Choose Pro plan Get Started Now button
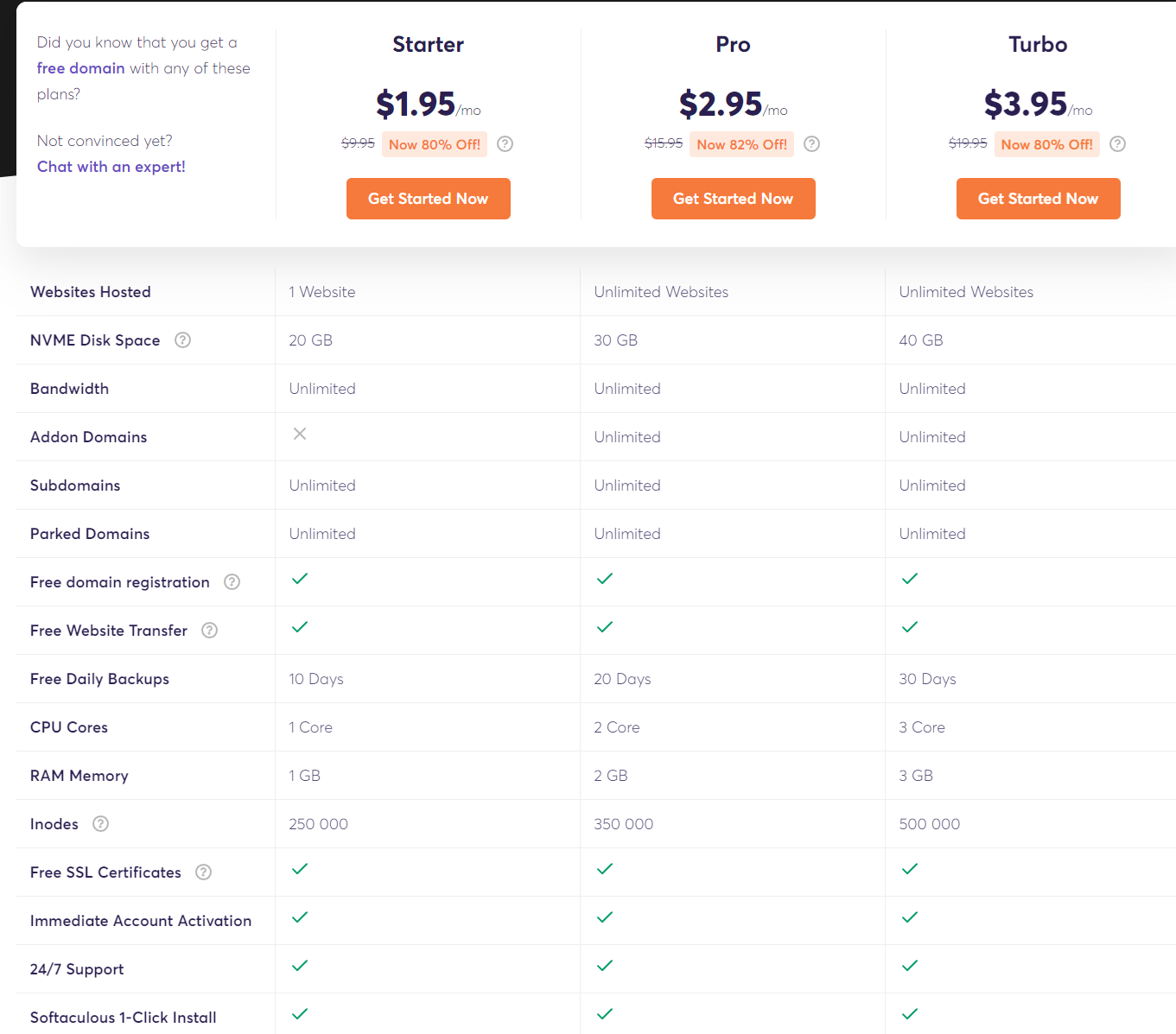Viewport: 1176px width, 1034px height. tap(734, 199)
